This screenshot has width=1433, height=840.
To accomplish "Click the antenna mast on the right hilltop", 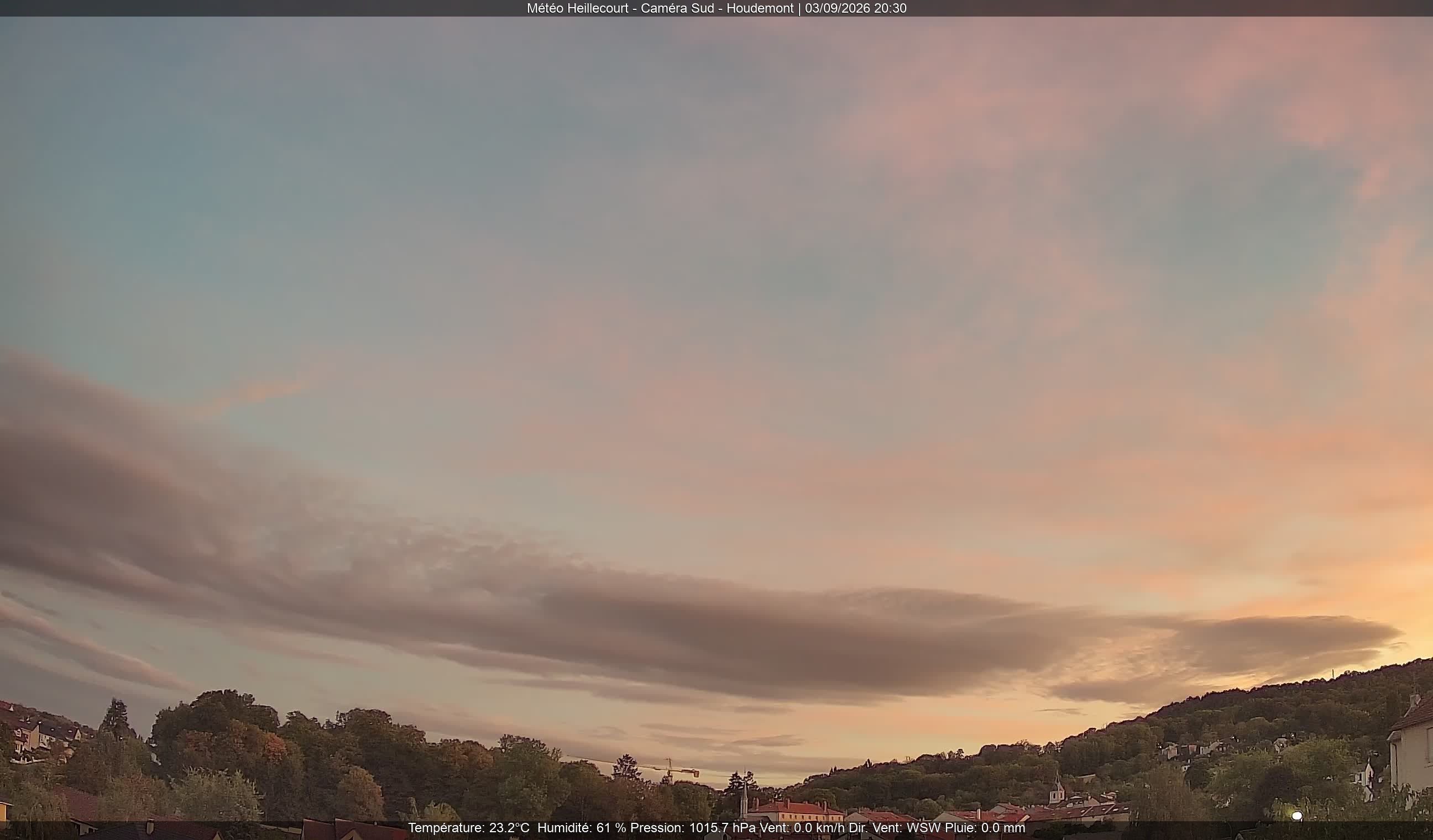I will click(1332, 674).
